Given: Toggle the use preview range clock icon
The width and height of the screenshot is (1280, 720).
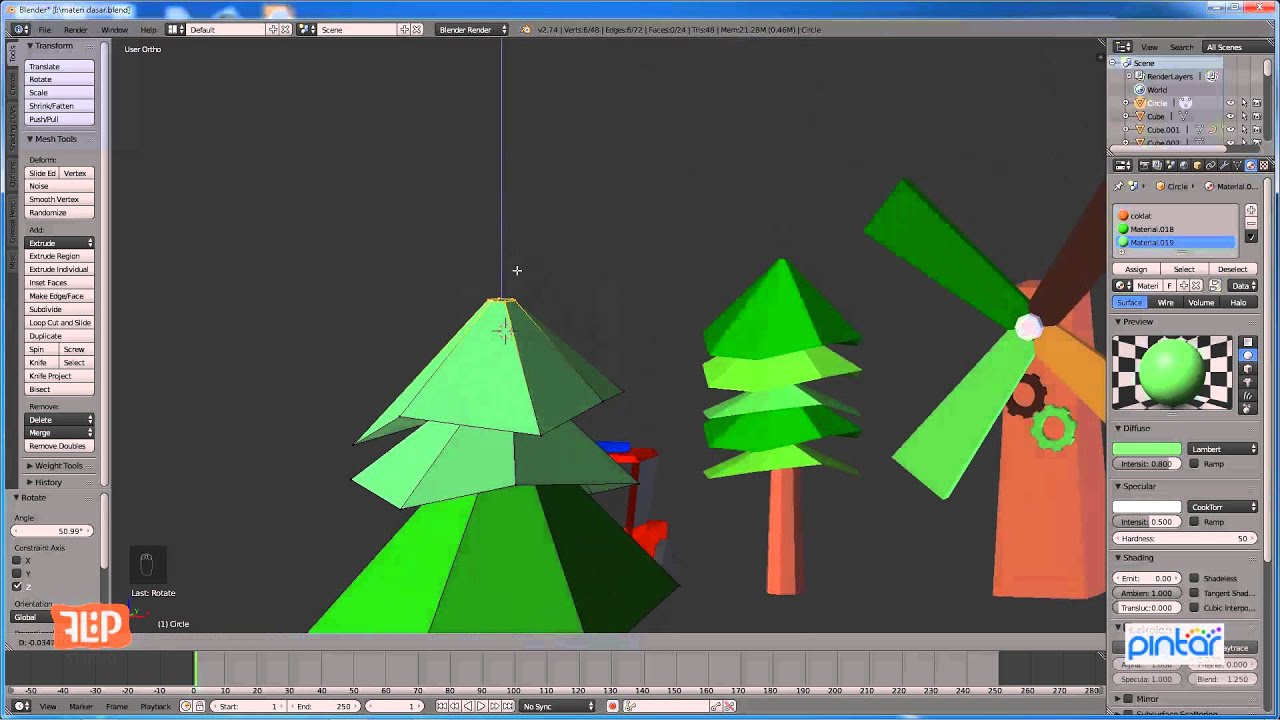Looking at the screenshot, I should [x=186, y=706].
